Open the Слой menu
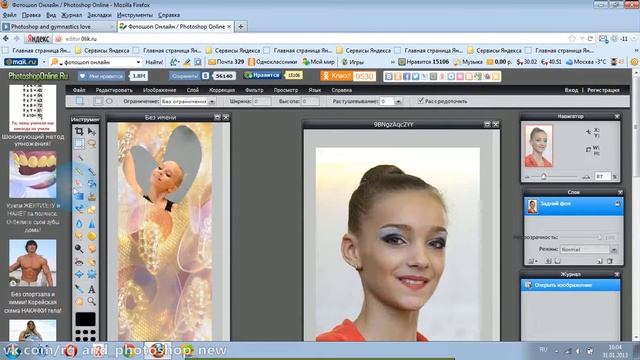 click(193, 90)
